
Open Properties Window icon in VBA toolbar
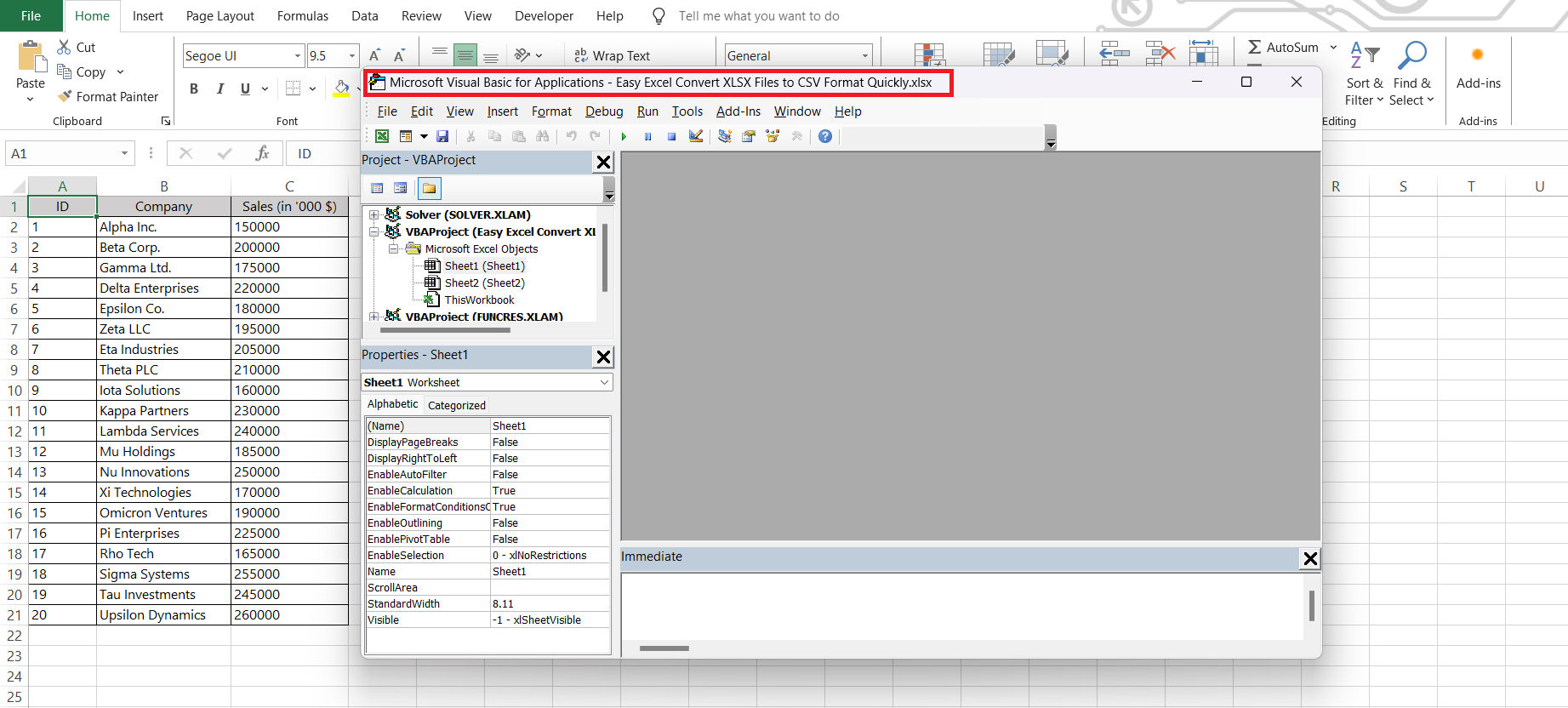(x=749, y=136)
